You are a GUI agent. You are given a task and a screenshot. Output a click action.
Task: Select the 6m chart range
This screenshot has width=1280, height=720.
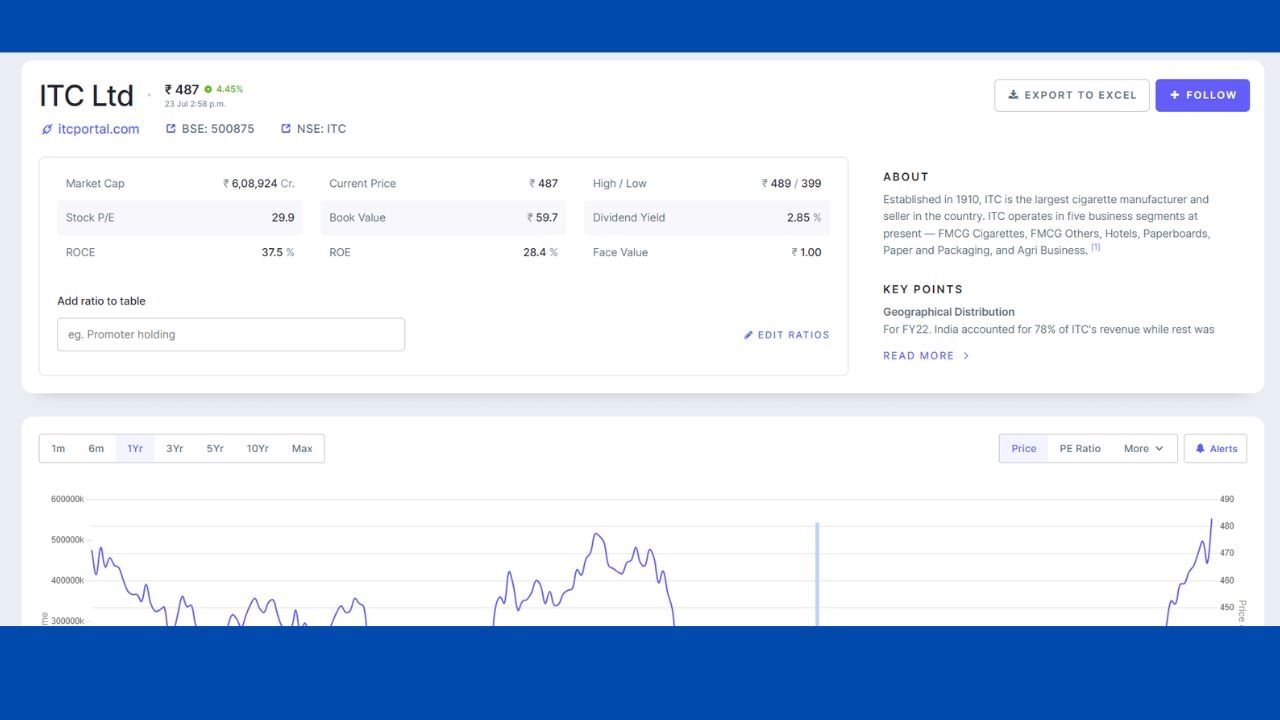pyautogui.click(x=96, y=449)
